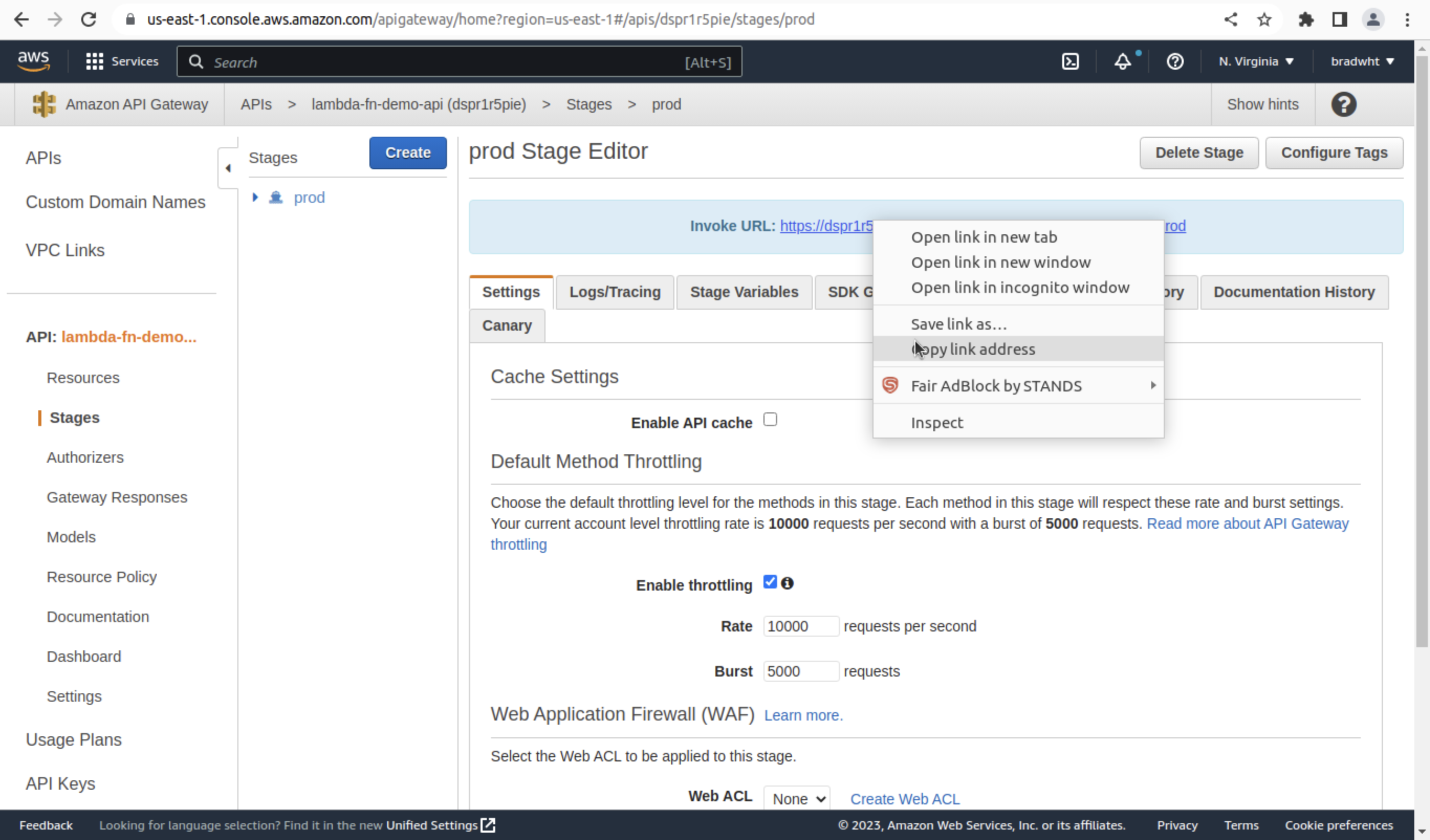Viewport: 1430px width, 840px height.
Task: Click the Rate input field
Action: coord(800,625)
